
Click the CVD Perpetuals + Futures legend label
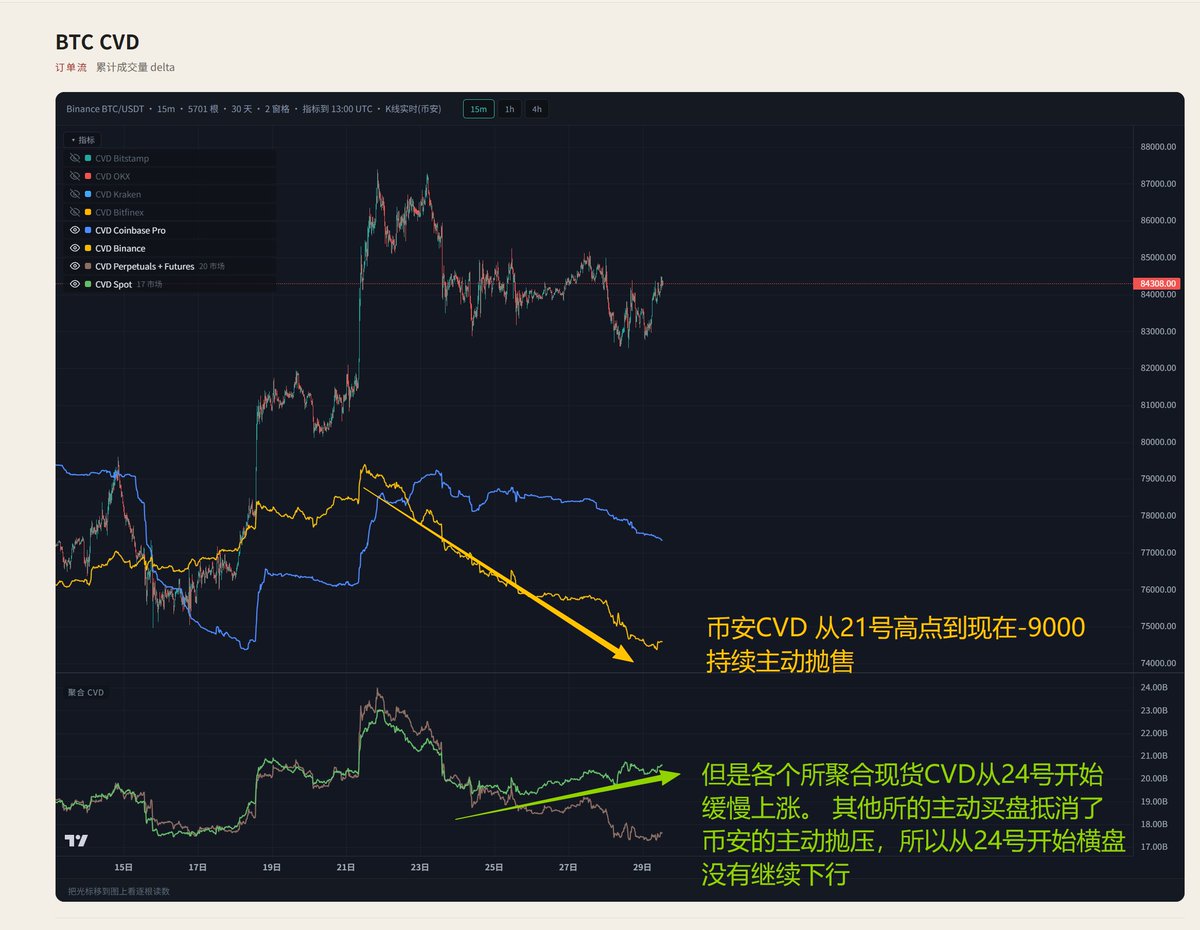(145, 266)
